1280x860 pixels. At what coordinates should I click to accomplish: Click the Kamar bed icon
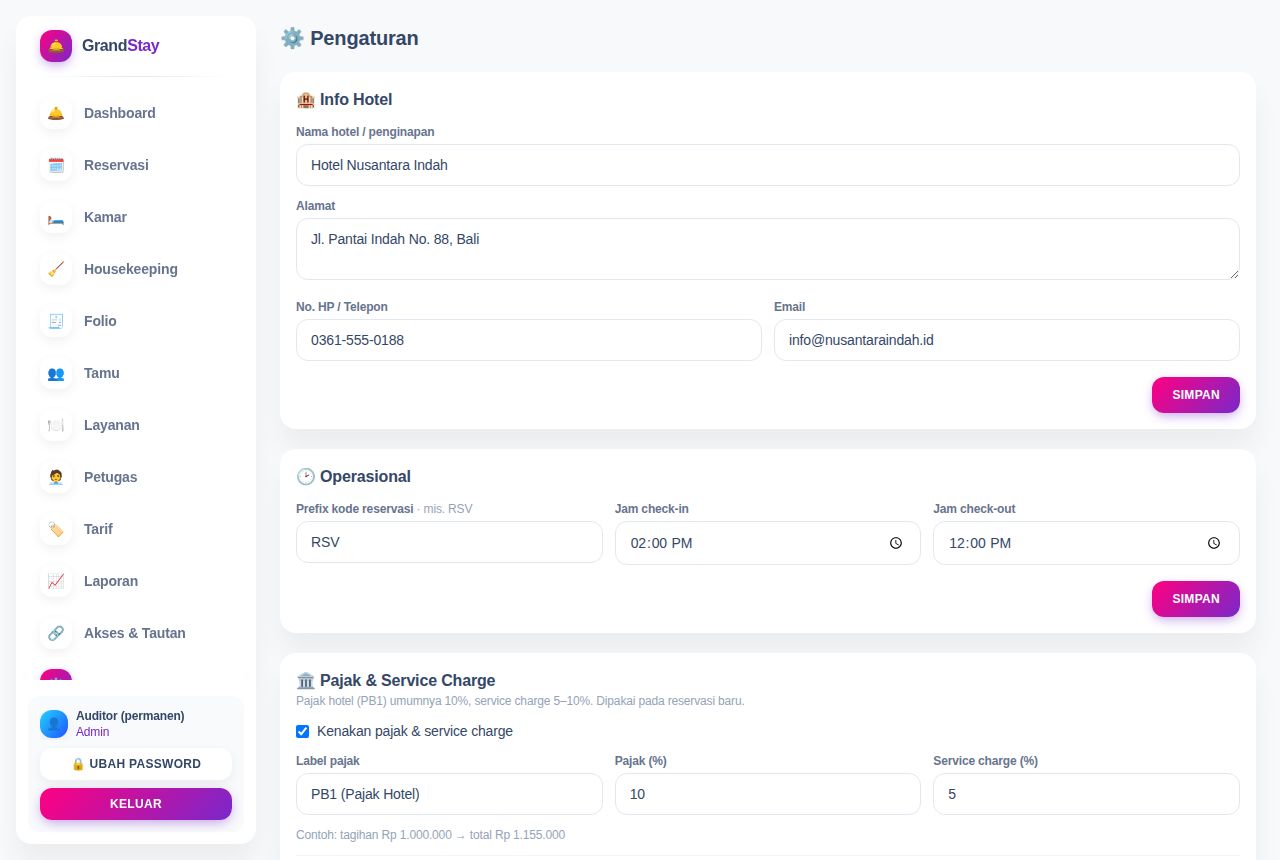pos(56,217)
